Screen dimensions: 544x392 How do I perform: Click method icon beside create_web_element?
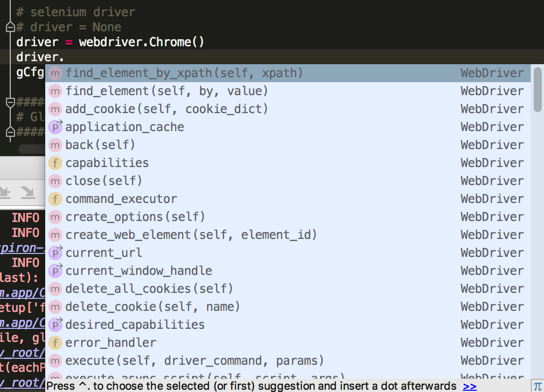[x=55, y=236]
